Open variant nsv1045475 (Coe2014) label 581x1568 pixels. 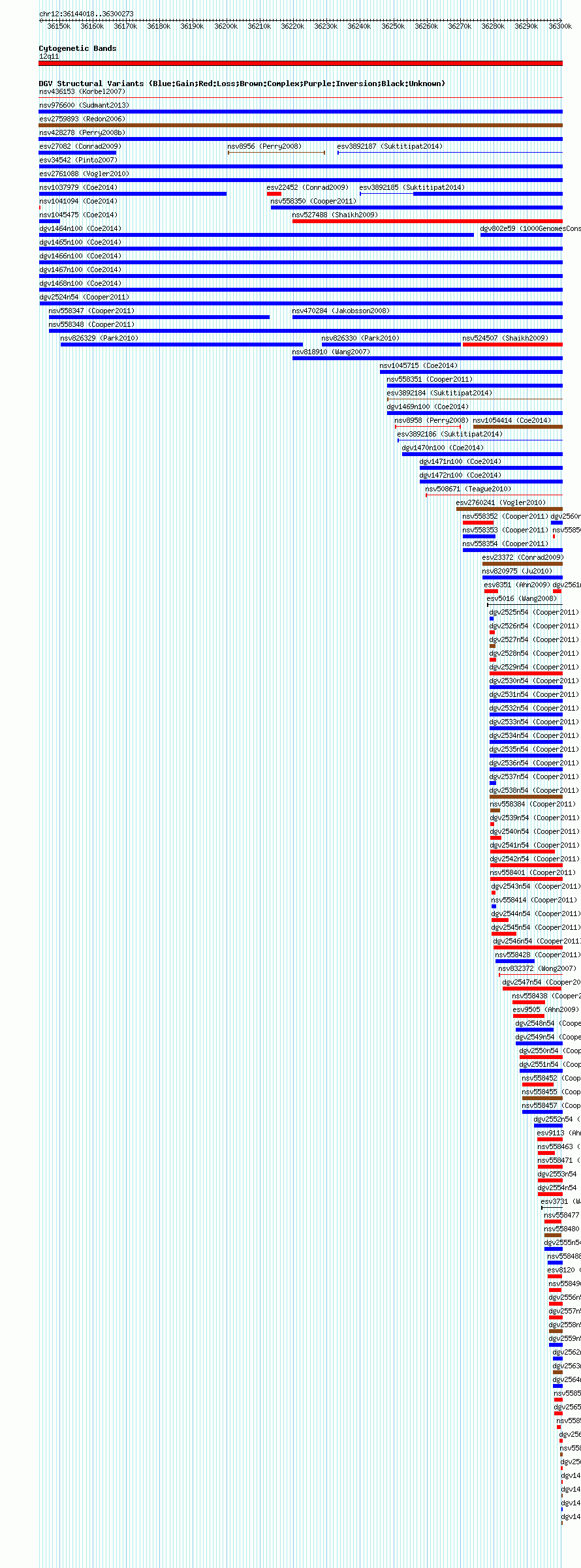coord(78,215)
